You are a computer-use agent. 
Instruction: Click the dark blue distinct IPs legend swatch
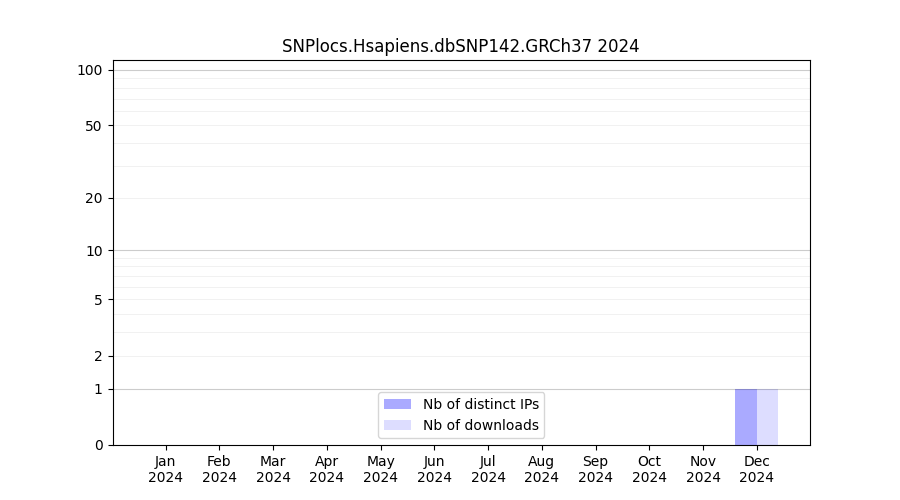397,404
